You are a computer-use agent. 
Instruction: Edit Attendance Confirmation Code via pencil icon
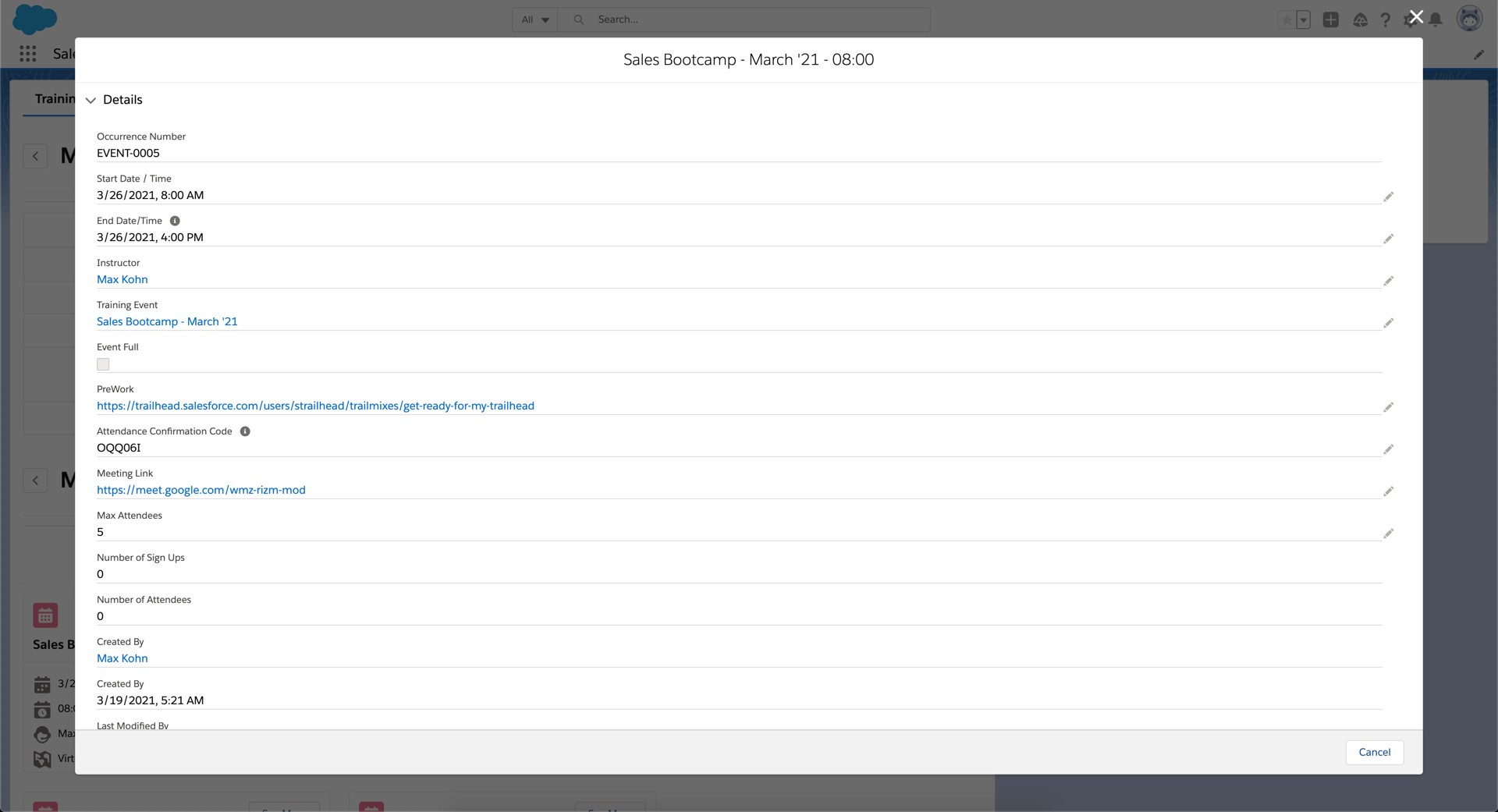pos(1388,449)
